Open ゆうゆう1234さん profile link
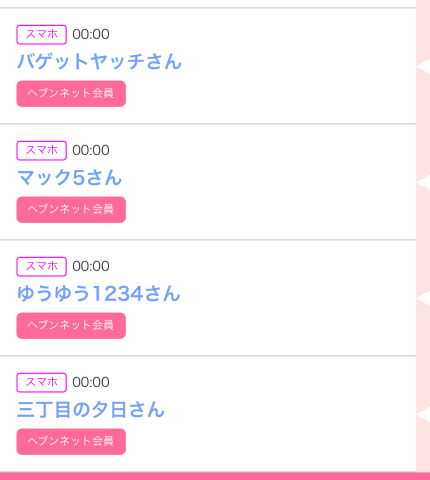The image size is (430, 480). click(99, 293)
